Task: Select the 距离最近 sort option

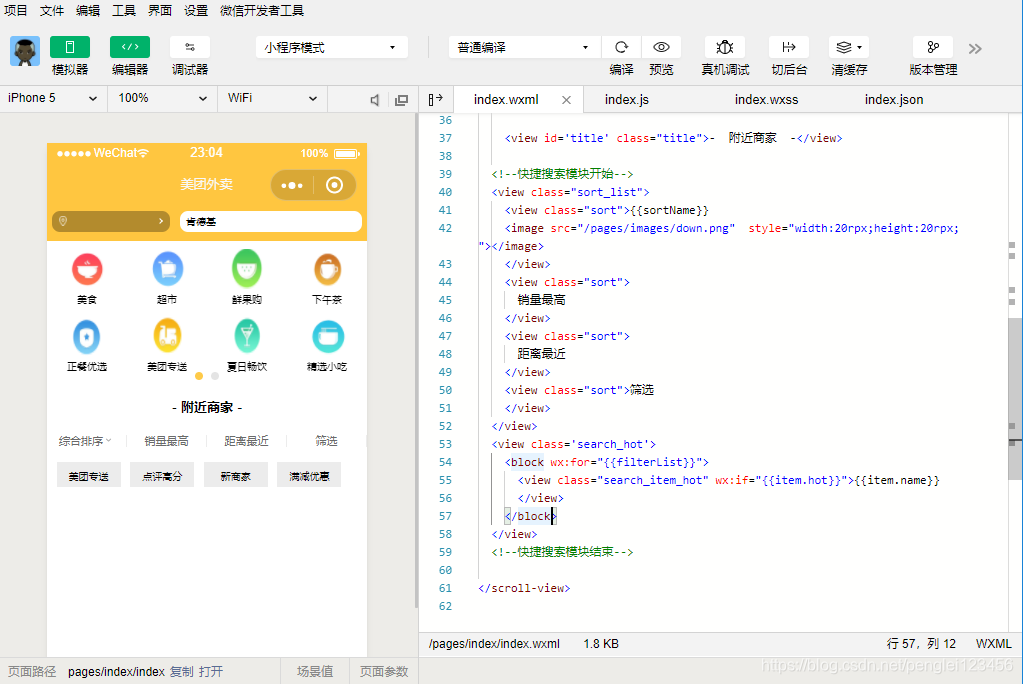Action: coord(247,441)
